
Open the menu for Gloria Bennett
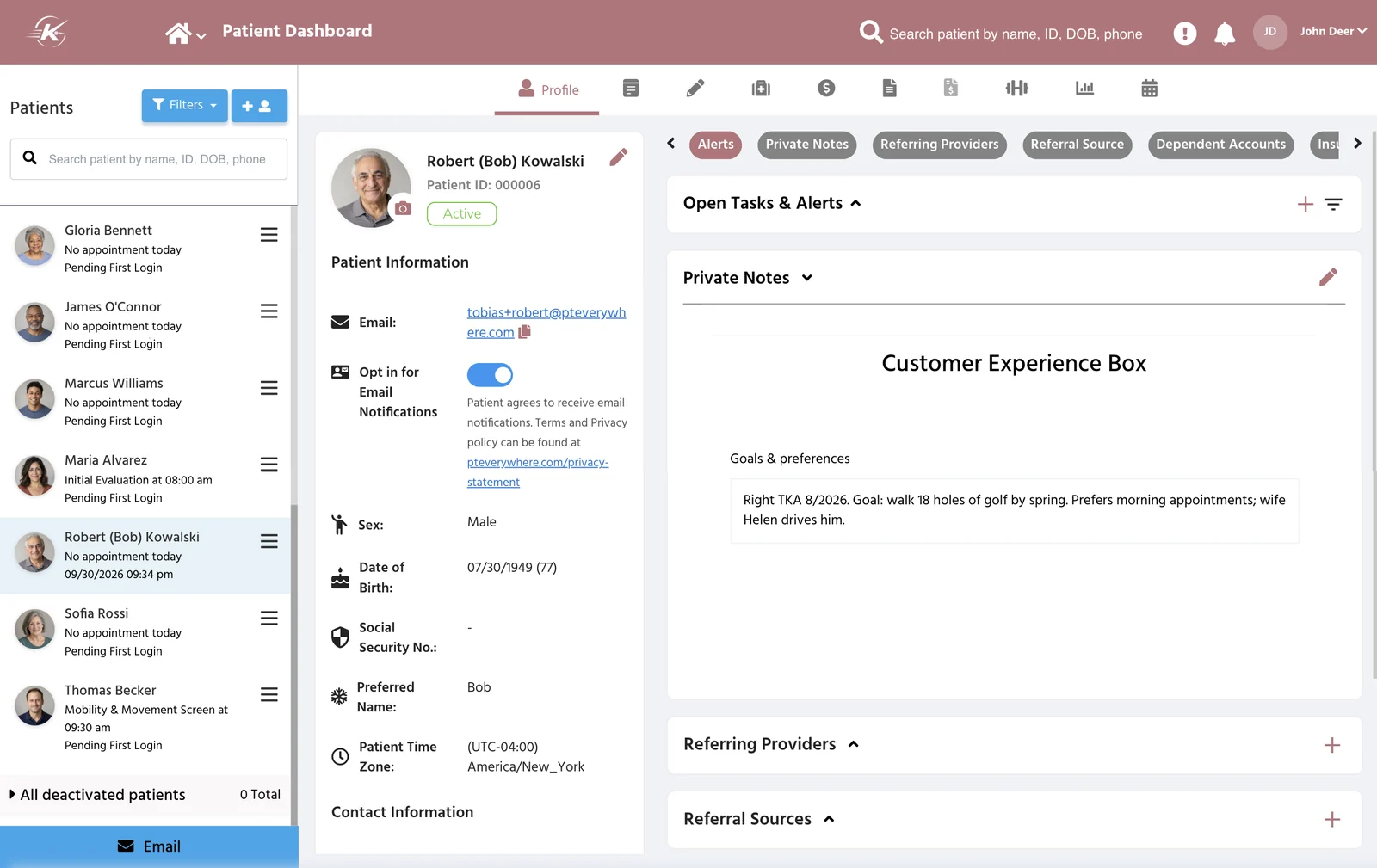click(x=269, y=235)
